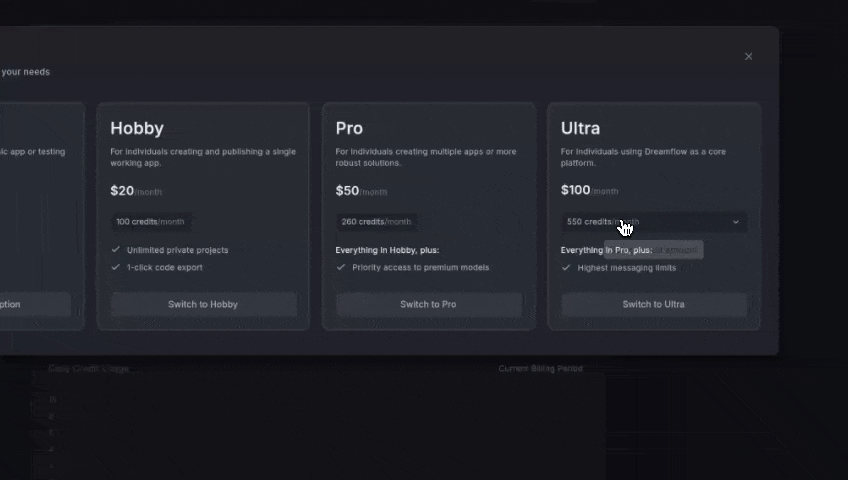The image size is (848, 480).
Task: Click the Hobby plan description text
Action: click(x=203, y=157)
